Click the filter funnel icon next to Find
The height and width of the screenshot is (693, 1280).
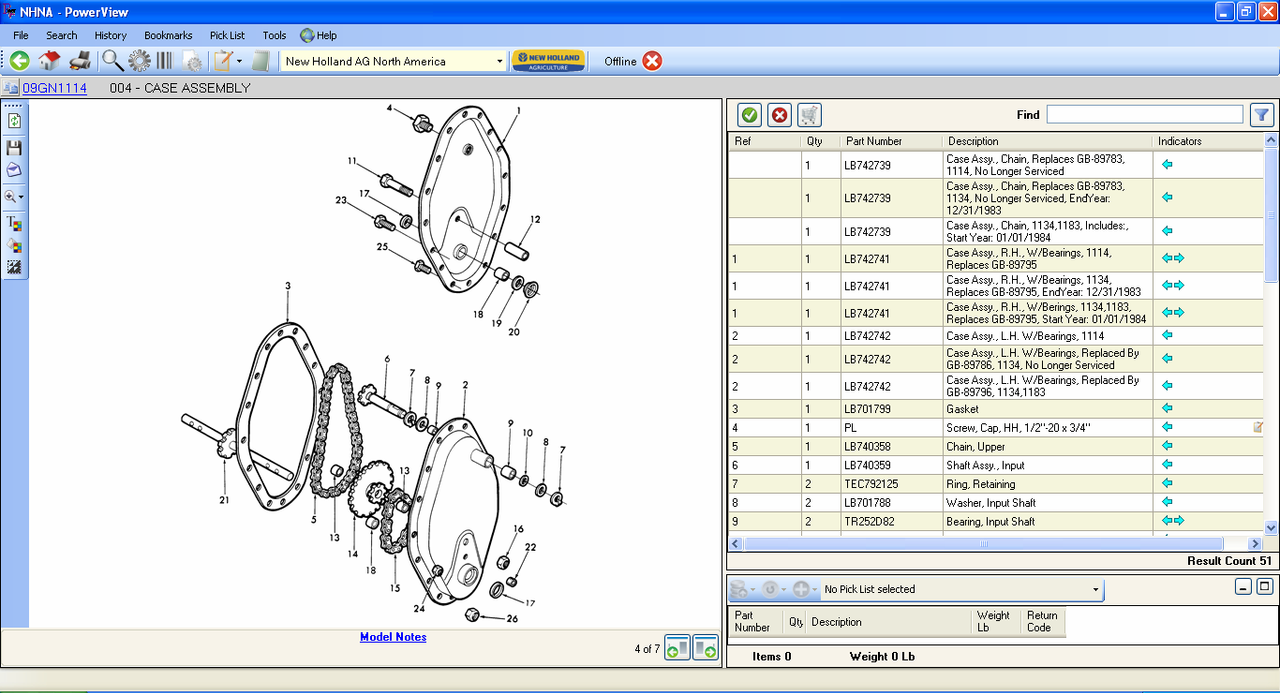[x=1262, y=115]
